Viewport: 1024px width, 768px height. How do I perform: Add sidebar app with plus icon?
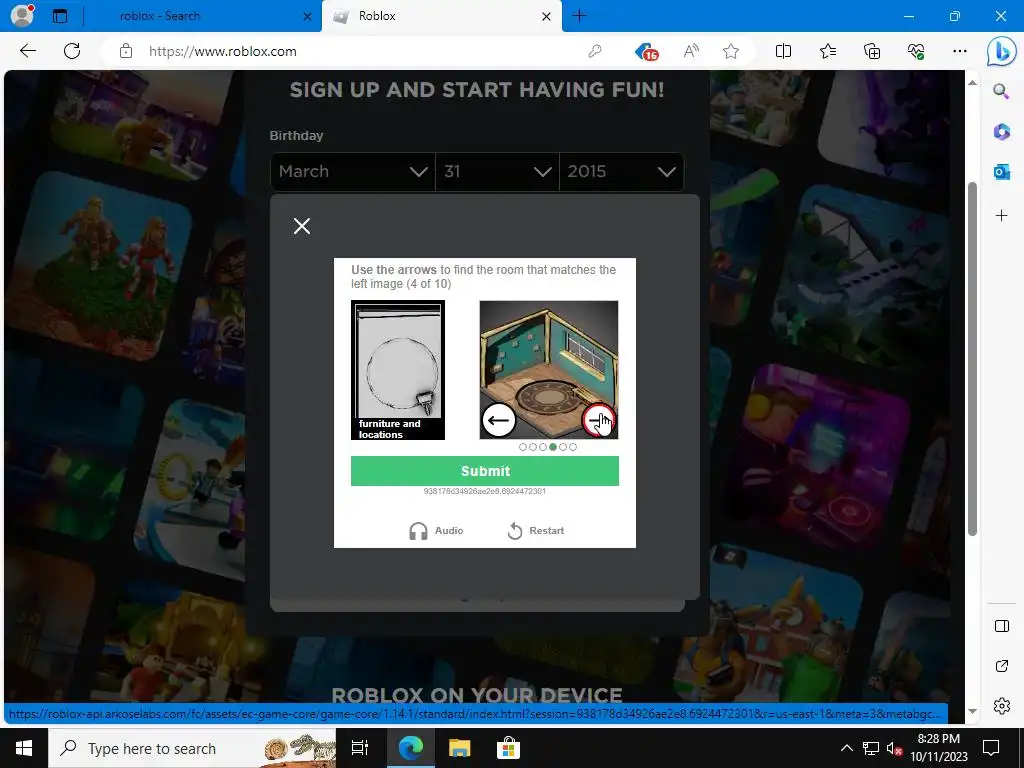coord(1001,216)
